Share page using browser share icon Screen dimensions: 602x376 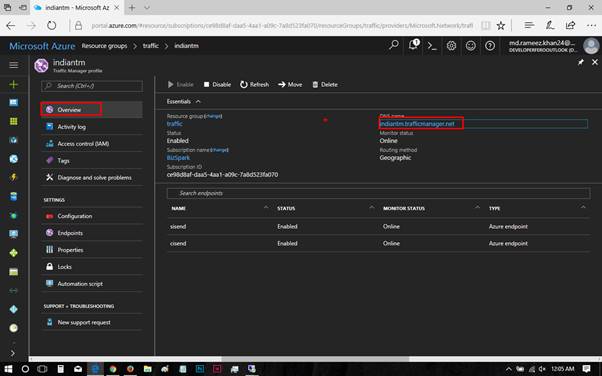(x=571, y=25)
